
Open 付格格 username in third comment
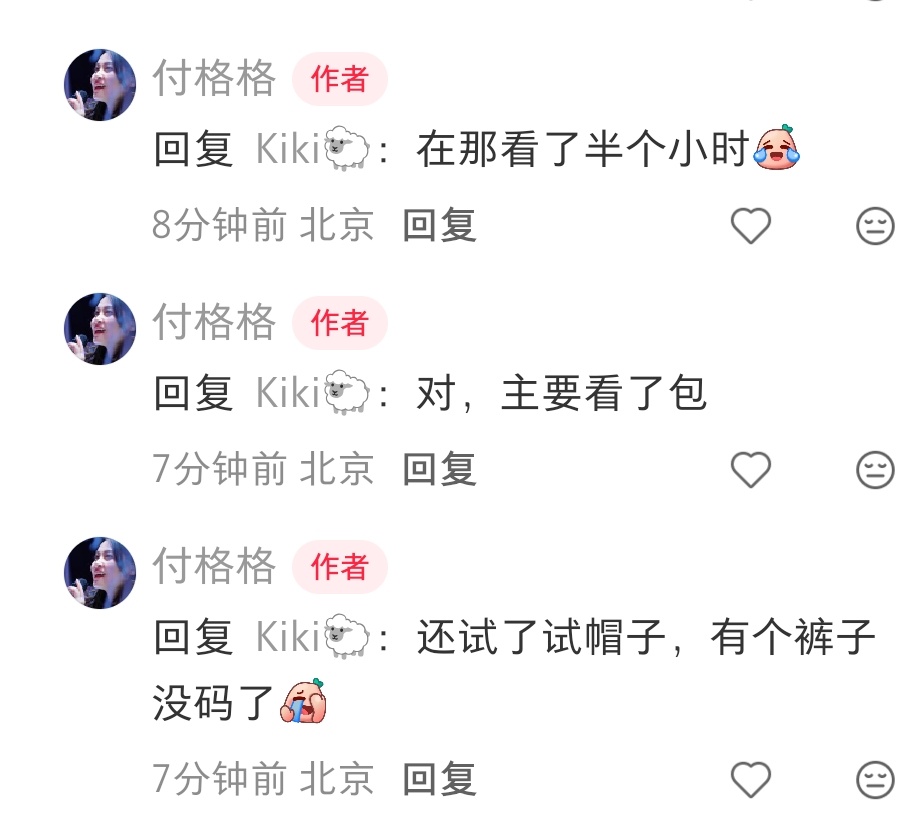pyautogui.click(x=214, y=566)
